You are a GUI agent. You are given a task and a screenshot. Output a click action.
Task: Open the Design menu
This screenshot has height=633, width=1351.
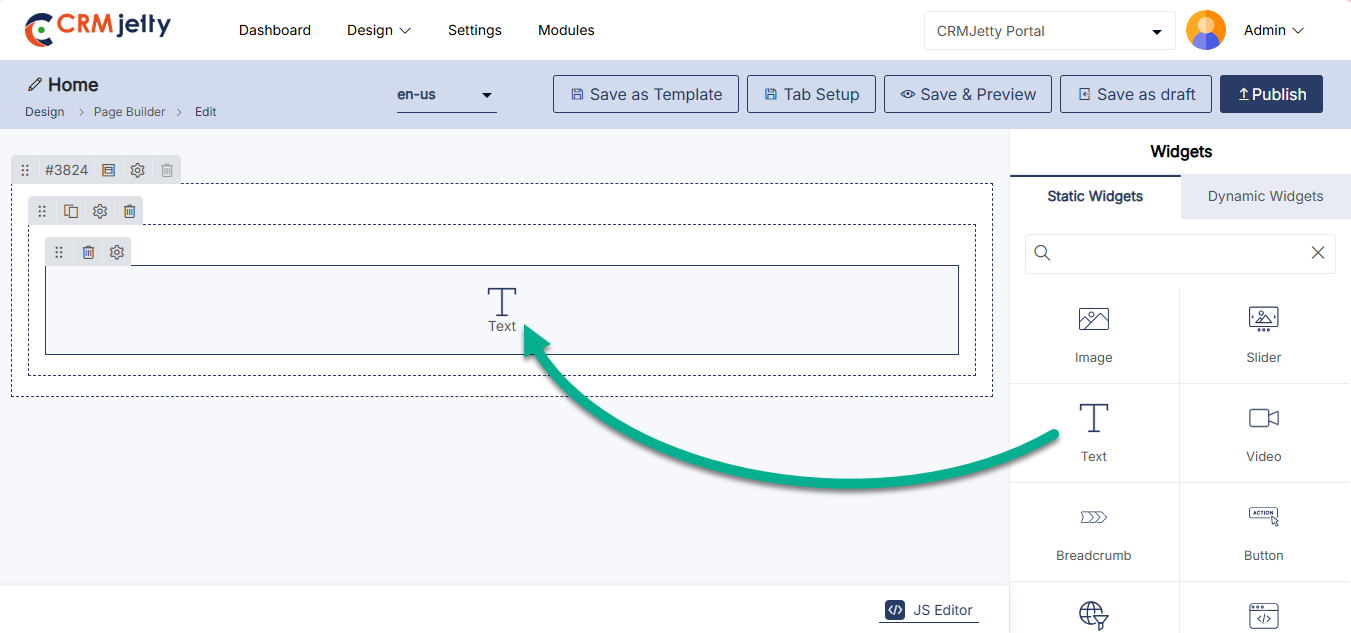(379, 31)
